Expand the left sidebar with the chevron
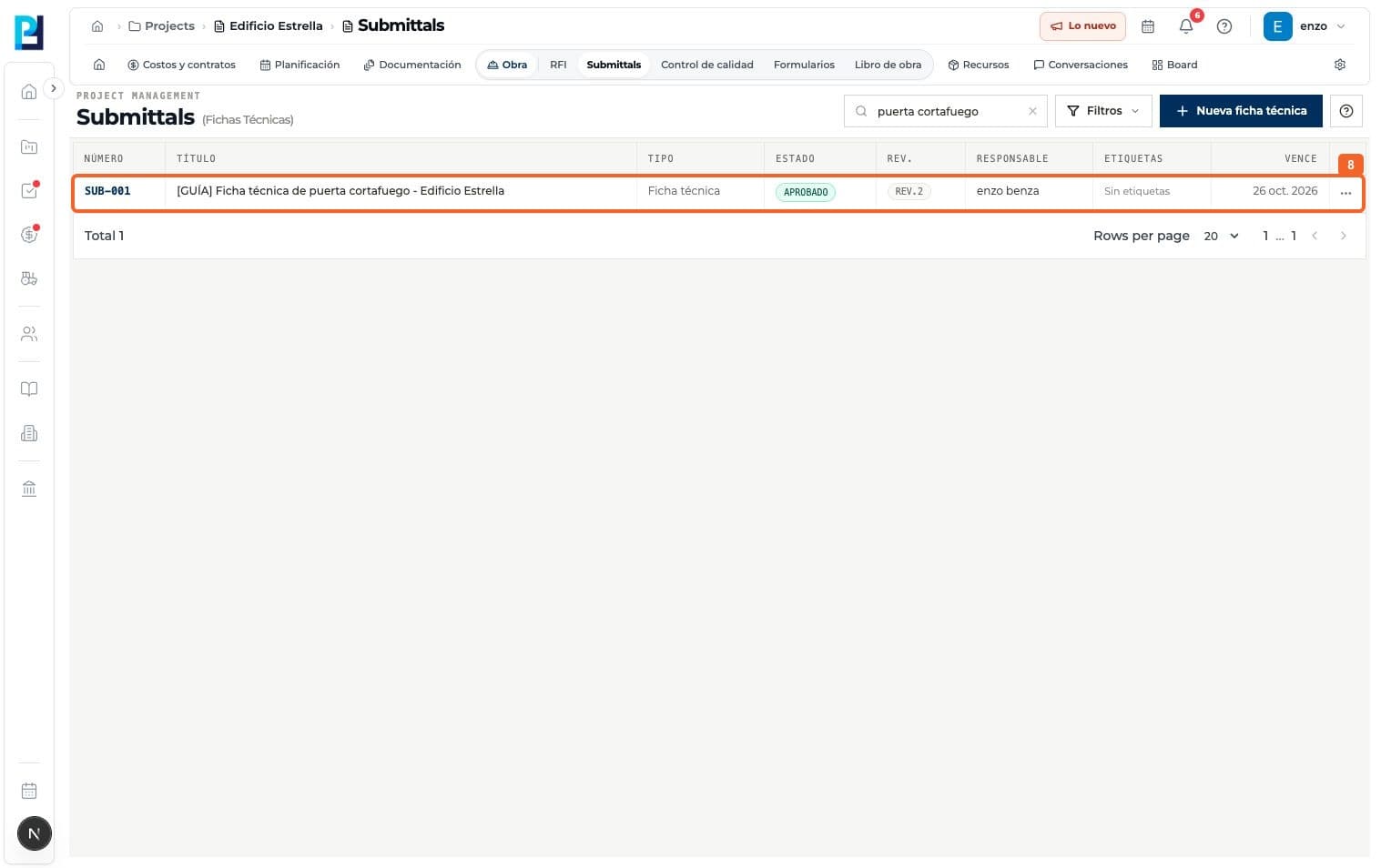The width and height of the screenshot is (1381, 868). pos(54,88)
